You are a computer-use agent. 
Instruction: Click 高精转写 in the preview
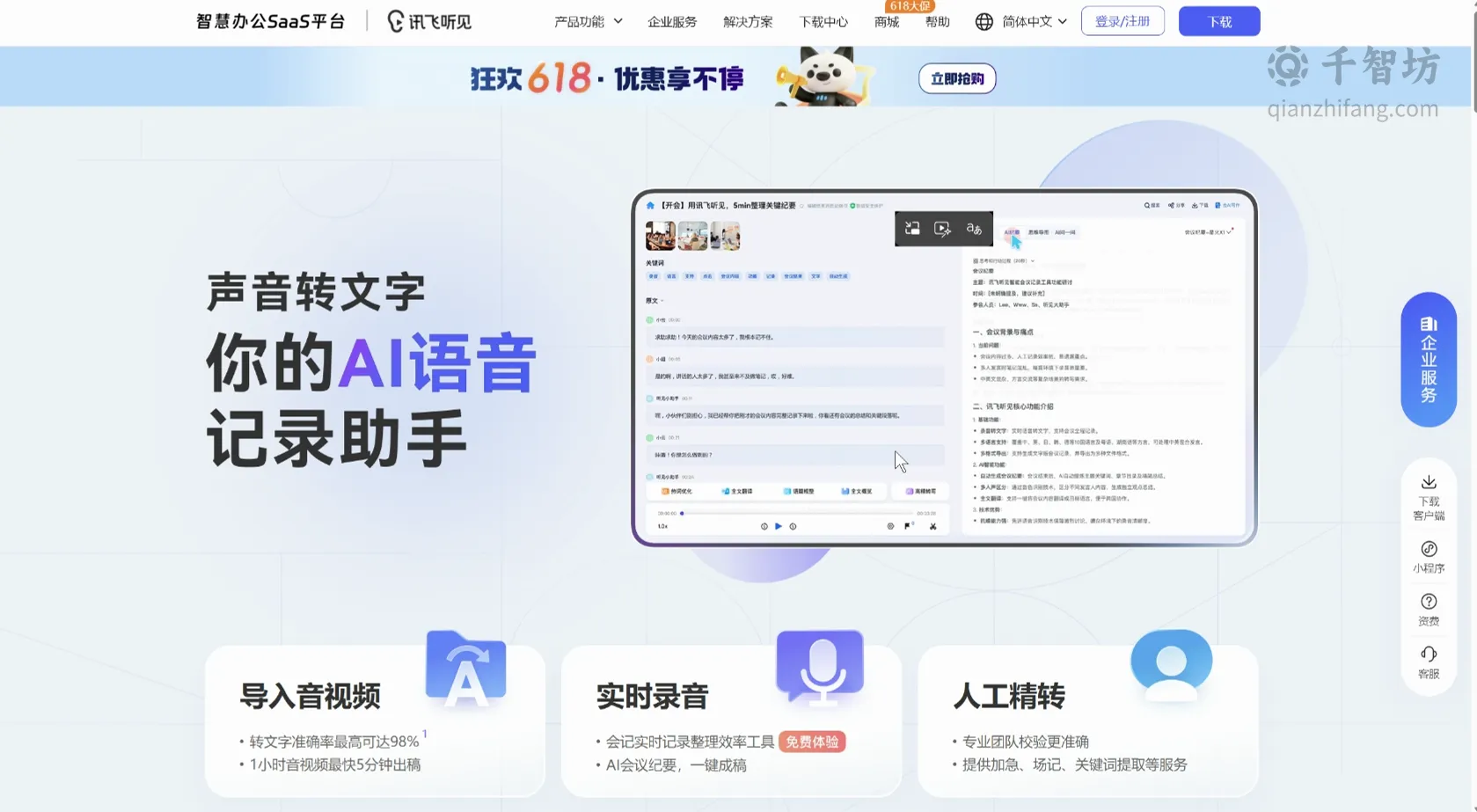921,491
